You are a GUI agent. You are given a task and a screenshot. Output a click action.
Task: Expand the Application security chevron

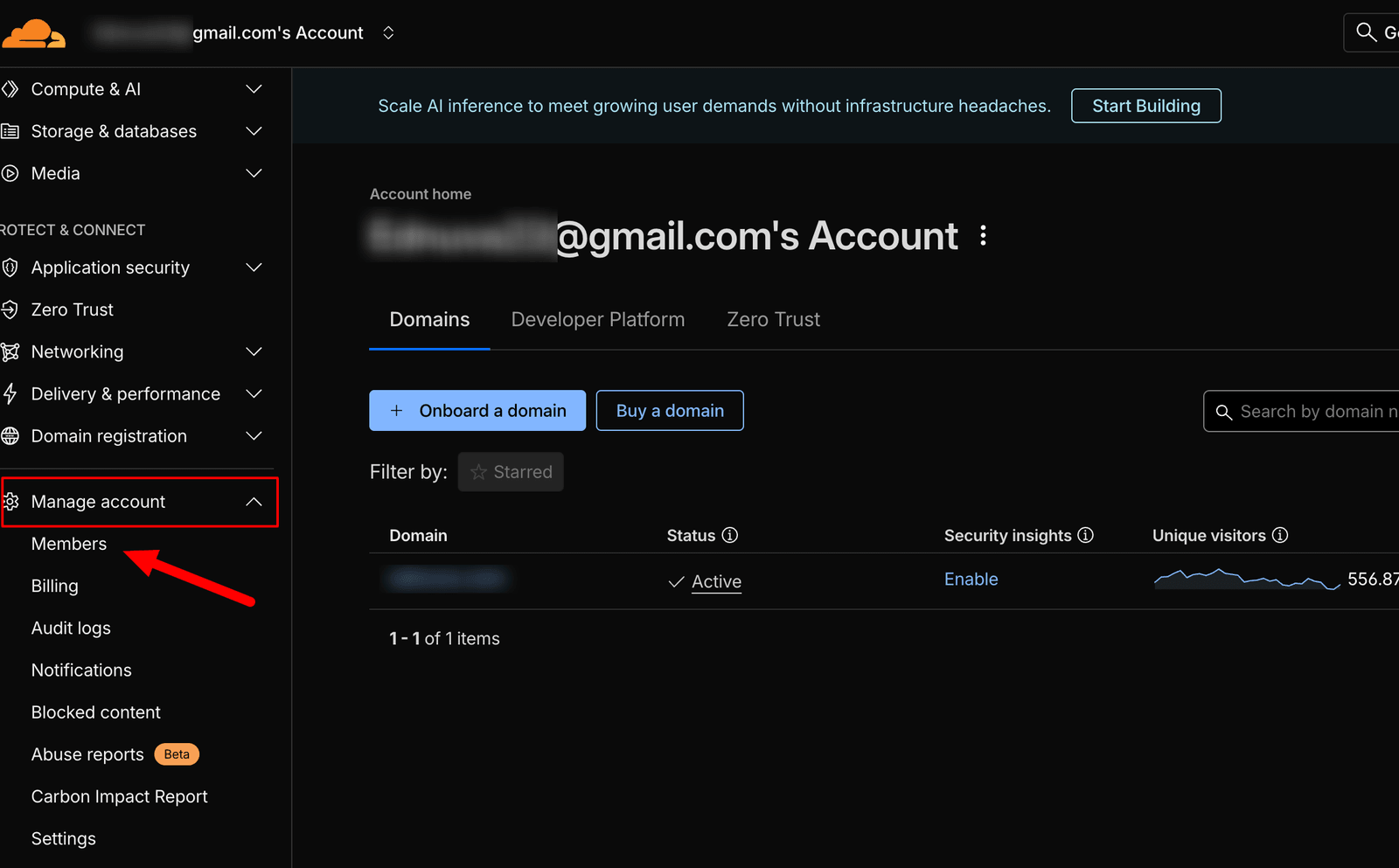(254, 267)
